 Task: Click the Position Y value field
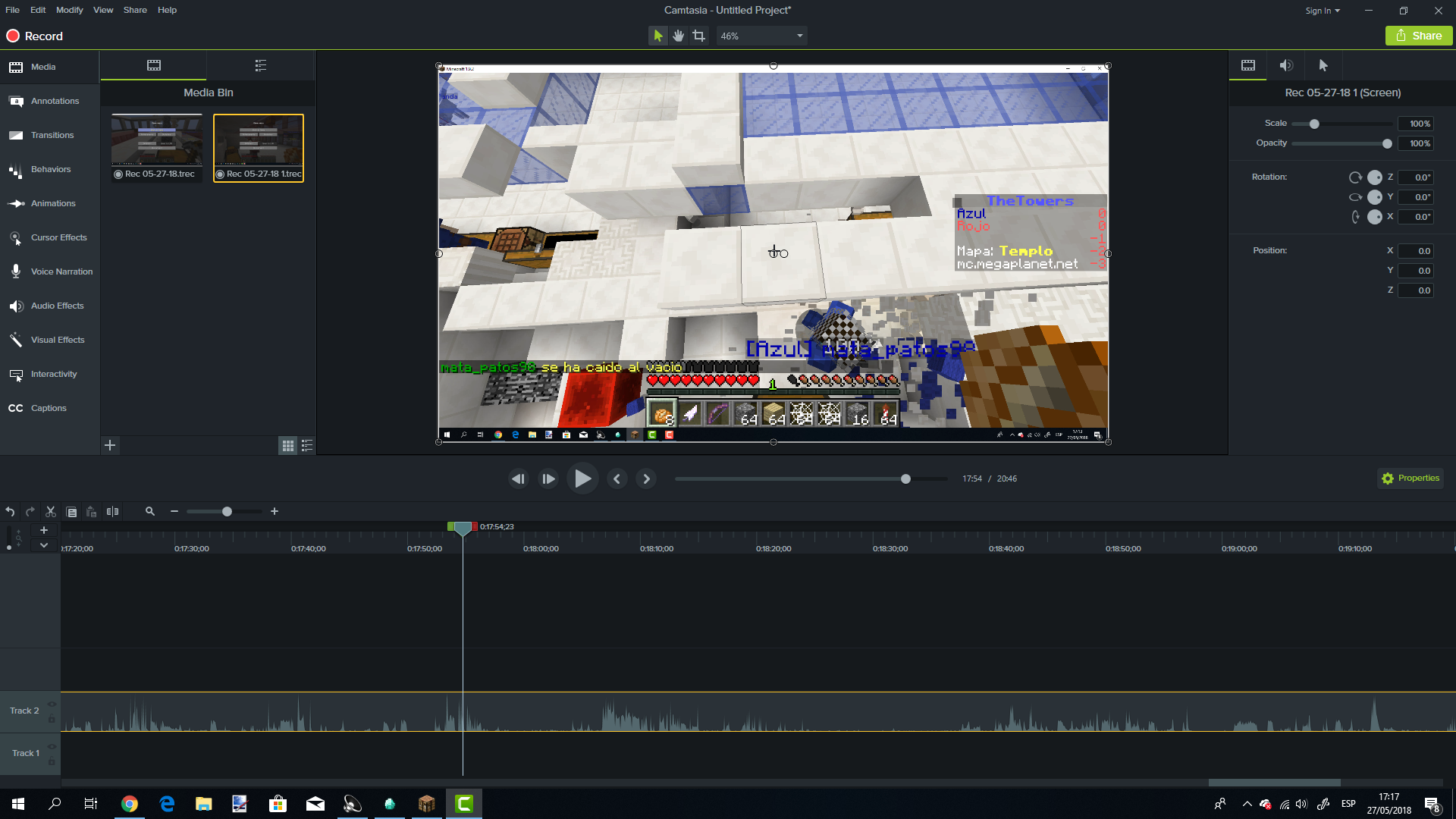[x=1416, y=271]
